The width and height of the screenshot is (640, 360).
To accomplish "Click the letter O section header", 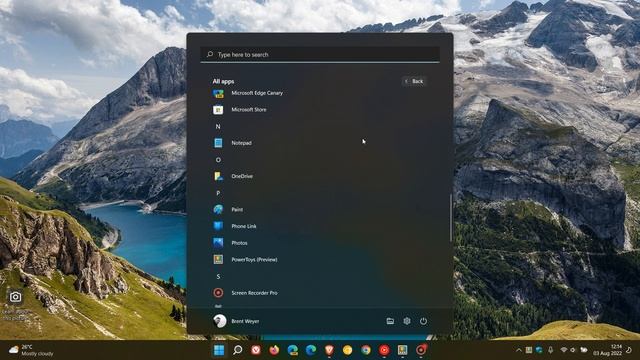I will [x=218, y=160].
